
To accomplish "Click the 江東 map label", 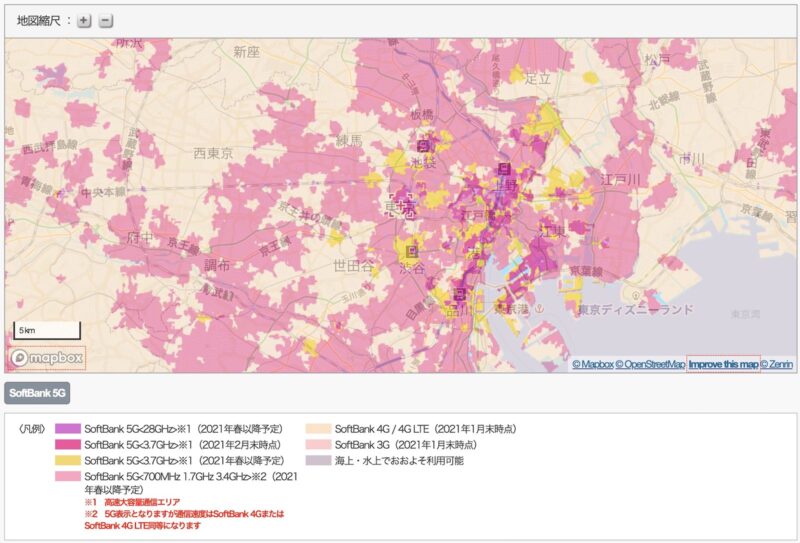I will 553,232.
